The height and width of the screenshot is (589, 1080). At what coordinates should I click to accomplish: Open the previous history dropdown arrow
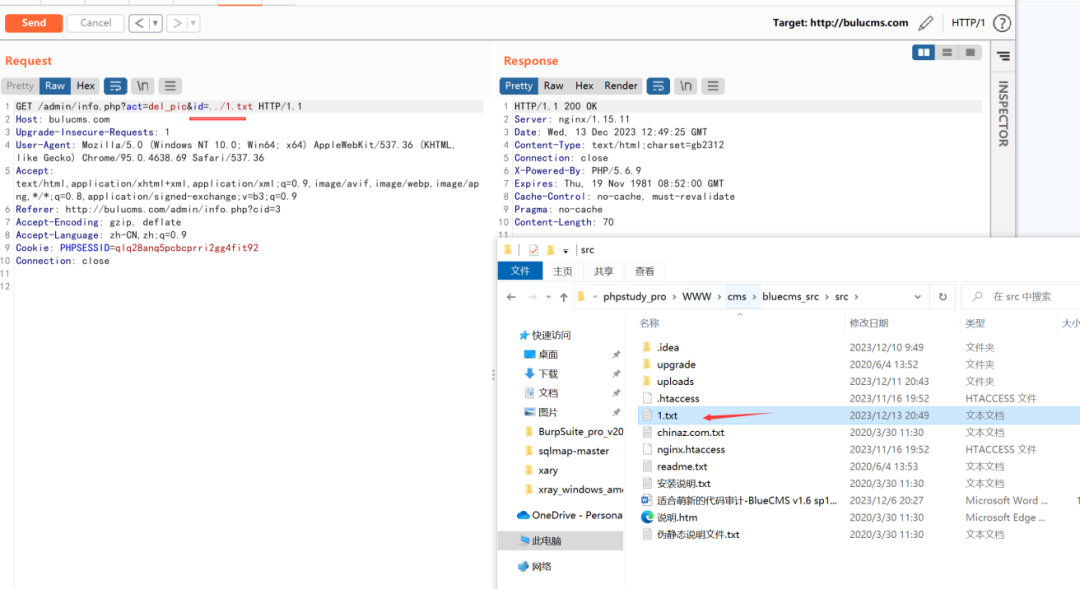(156, 23)
